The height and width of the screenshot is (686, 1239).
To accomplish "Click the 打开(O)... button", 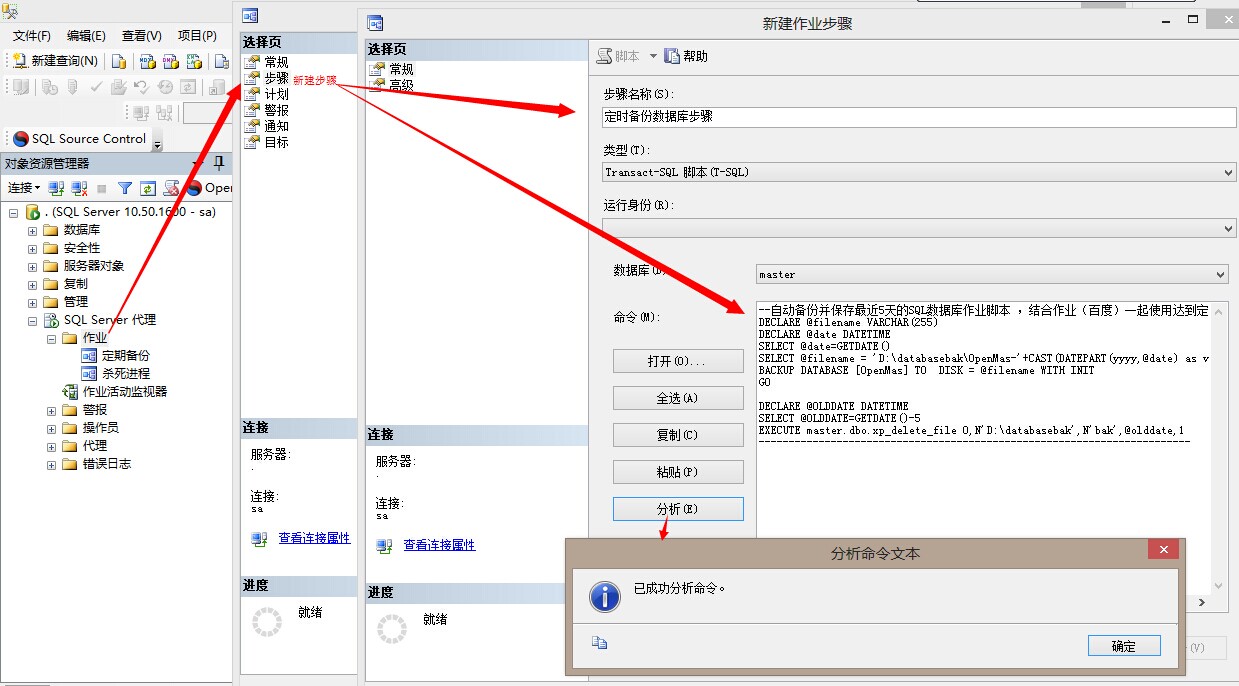I will point(678,361).
